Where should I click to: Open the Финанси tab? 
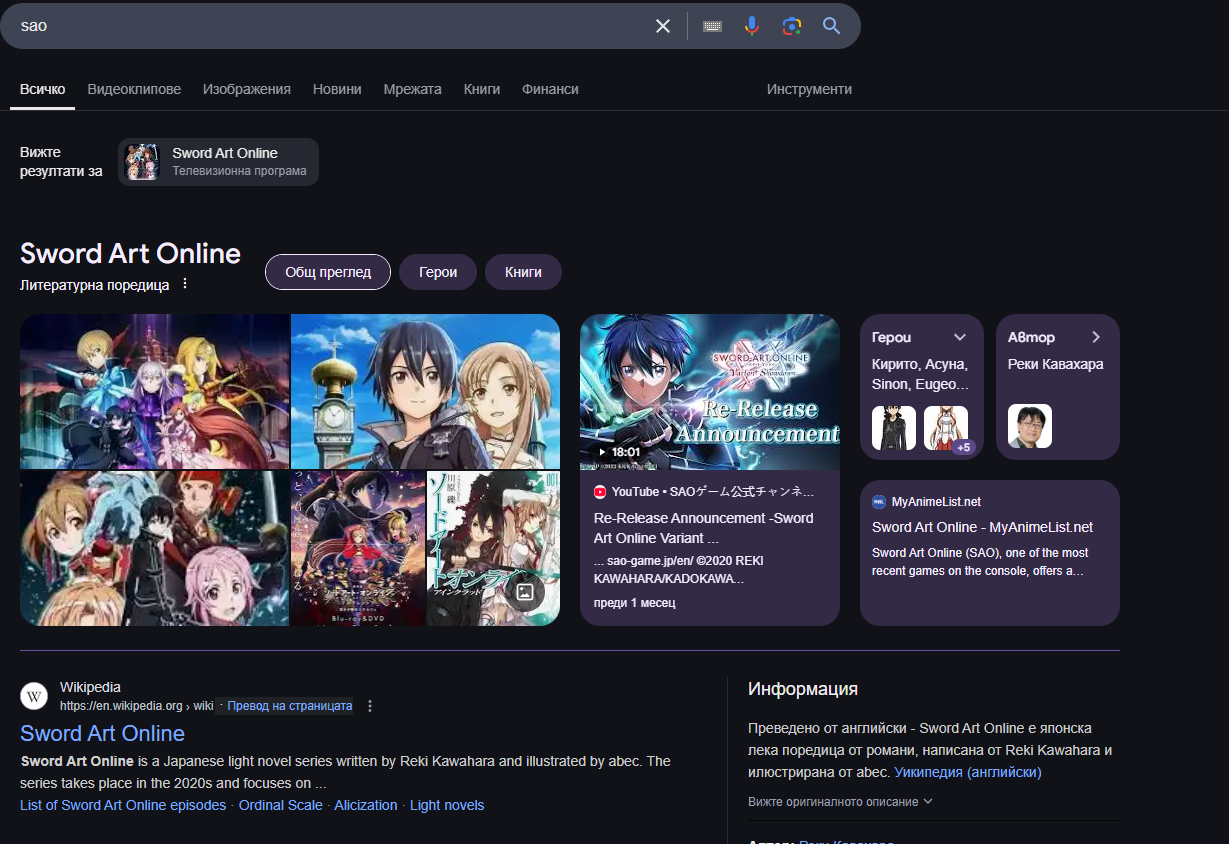coord(550,89)
